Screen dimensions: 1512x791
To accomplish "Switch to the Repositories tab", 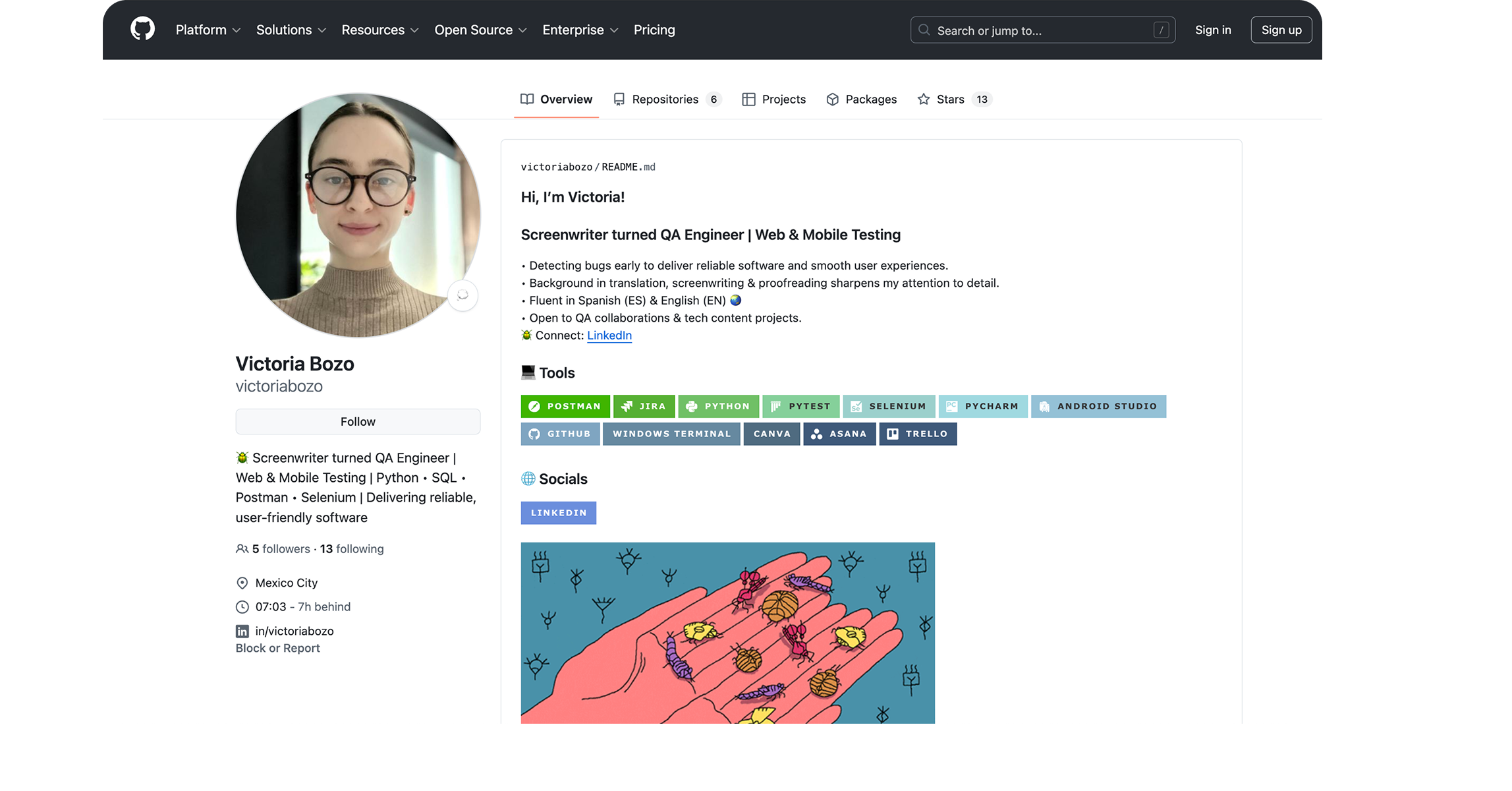I will click(666, 99).
